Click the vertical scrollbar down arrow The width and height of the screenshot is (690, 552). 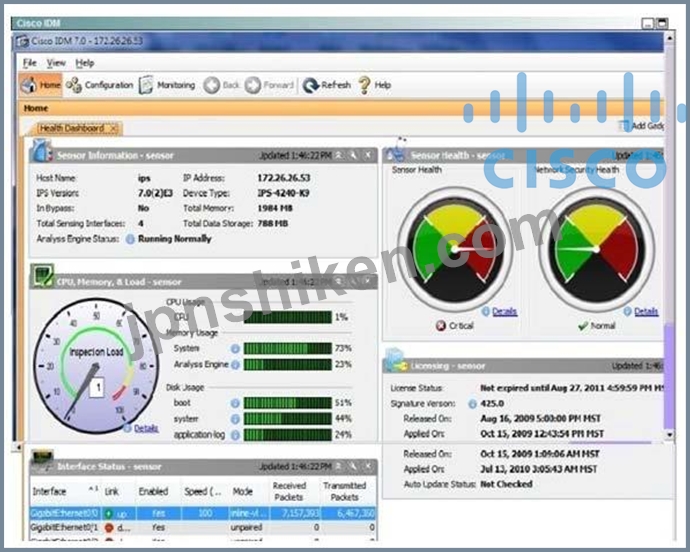coord(669,435)
